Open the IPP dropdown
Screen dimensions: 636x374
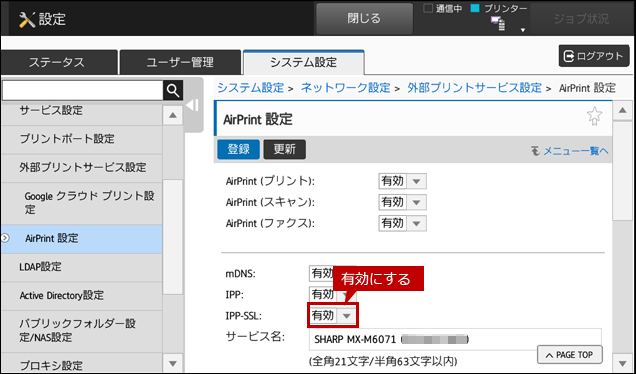[333, 294]
